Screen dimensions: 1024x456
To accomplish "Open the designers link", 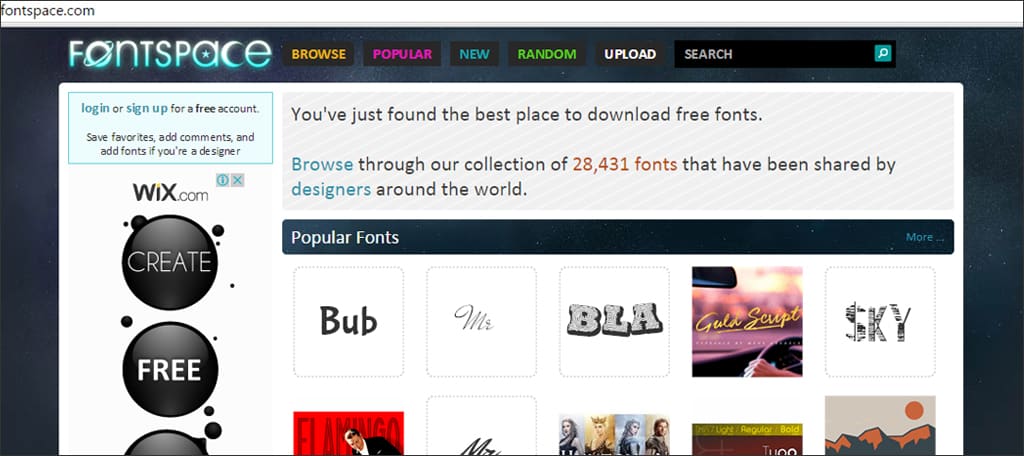I will click(x=331, y=189).
